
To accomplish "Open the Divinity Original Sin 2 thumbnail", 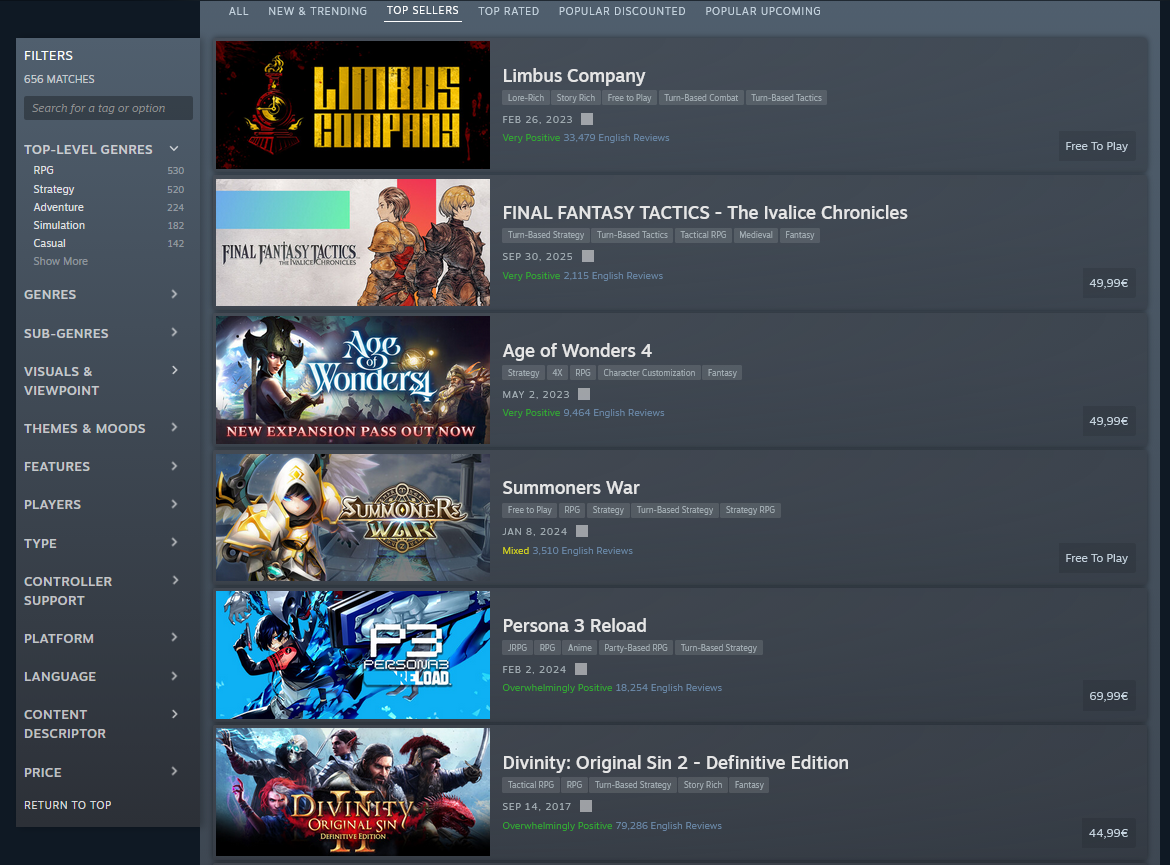I will (x=353, y=792).
